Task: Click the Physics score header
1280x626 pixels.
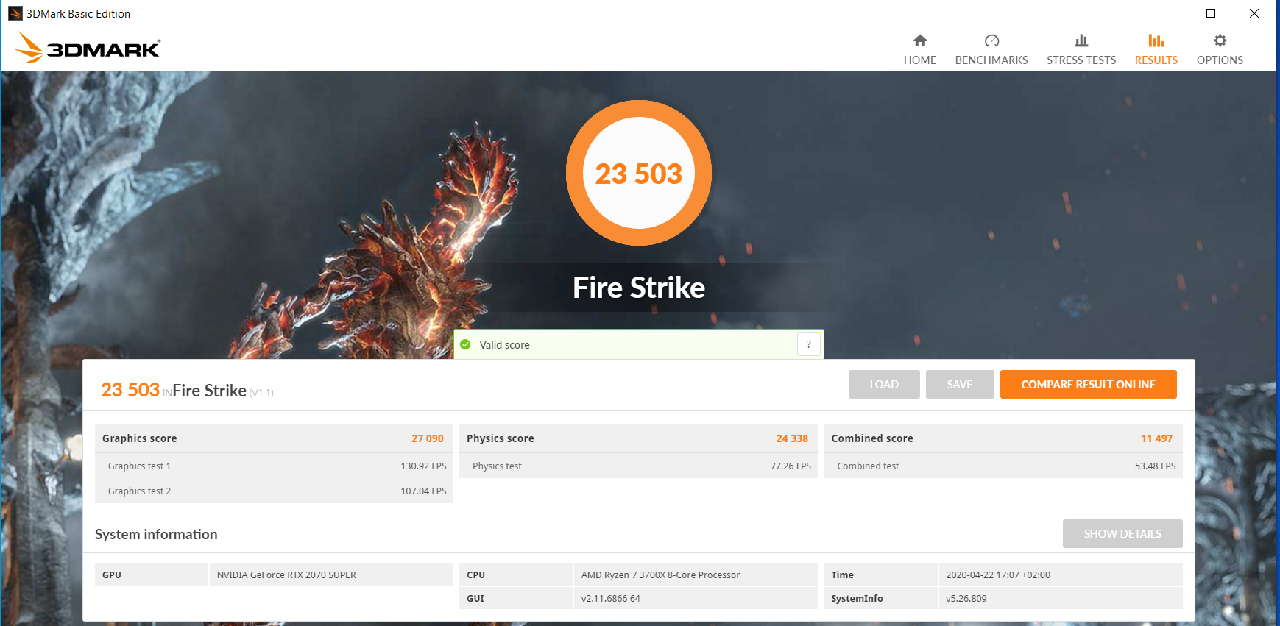Action: click(500, 438)
